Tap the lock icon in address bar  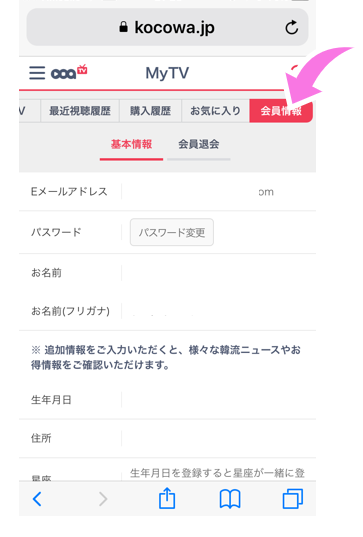pos(123,27)
